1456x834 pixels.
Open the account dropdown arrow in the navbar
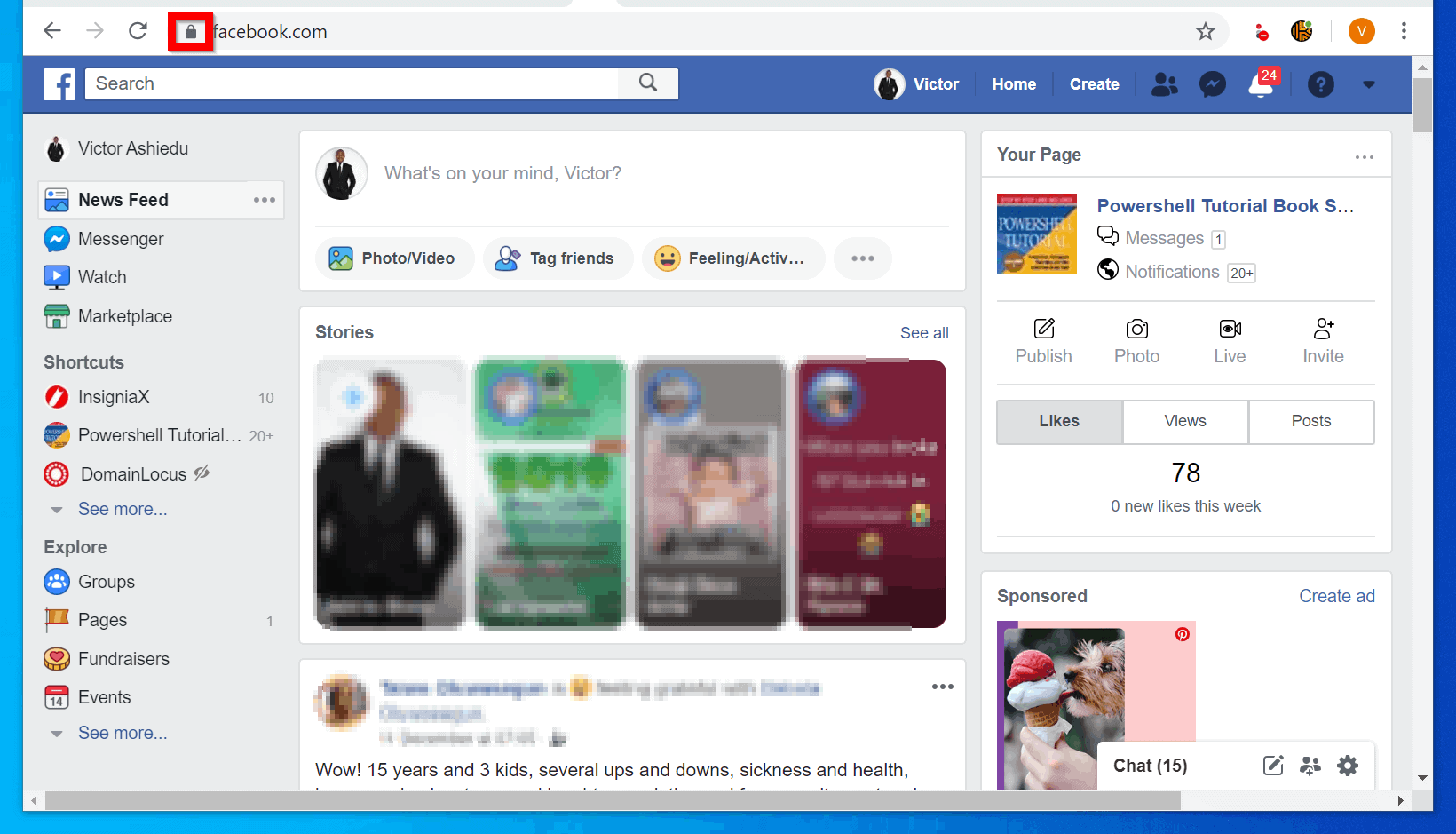pyautogui.click(x=1368, y=84)
